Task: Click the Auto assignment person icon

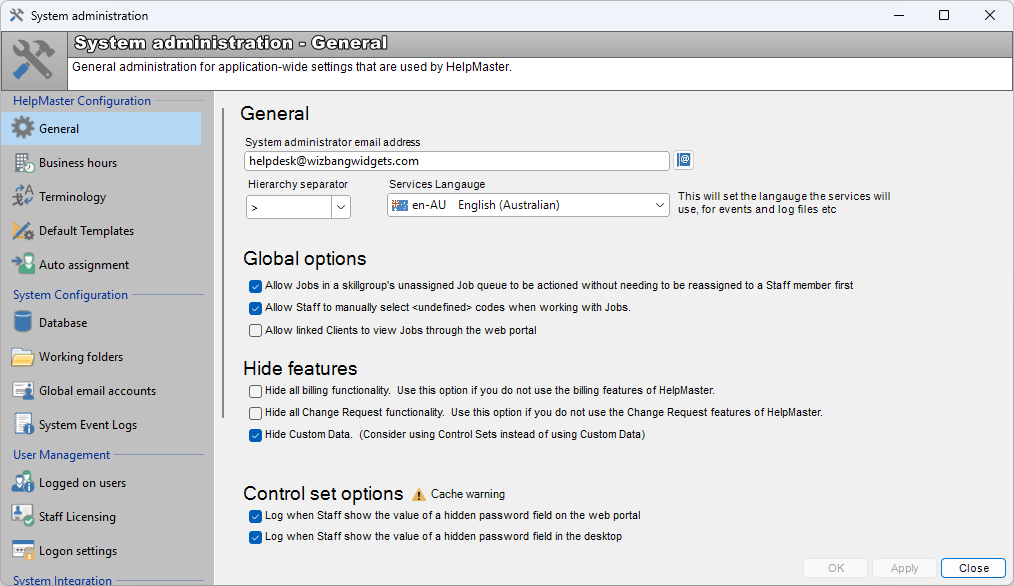Action: [x=23, y=264]
